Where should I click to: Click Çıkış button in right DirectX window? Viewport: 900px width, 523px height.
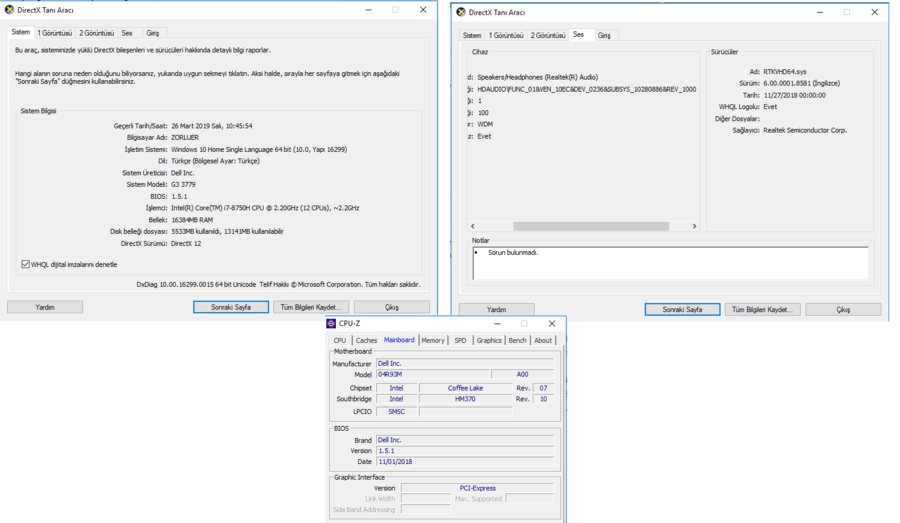[x=843, y=309]
